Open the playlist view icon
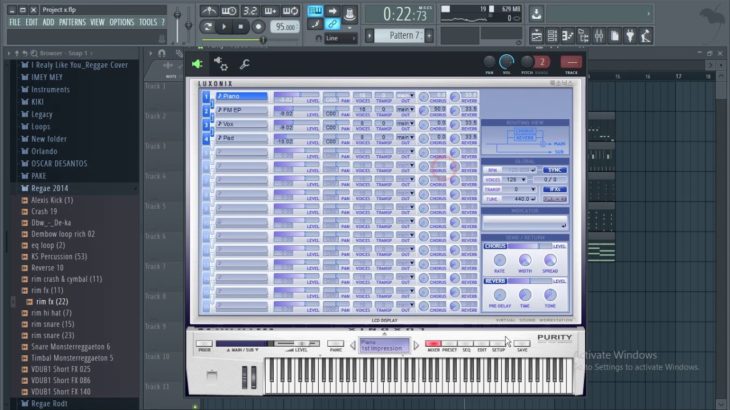Image resolution: width=730 pixels, height=410 pixels. pyautogui.click(x=536, y=36)
